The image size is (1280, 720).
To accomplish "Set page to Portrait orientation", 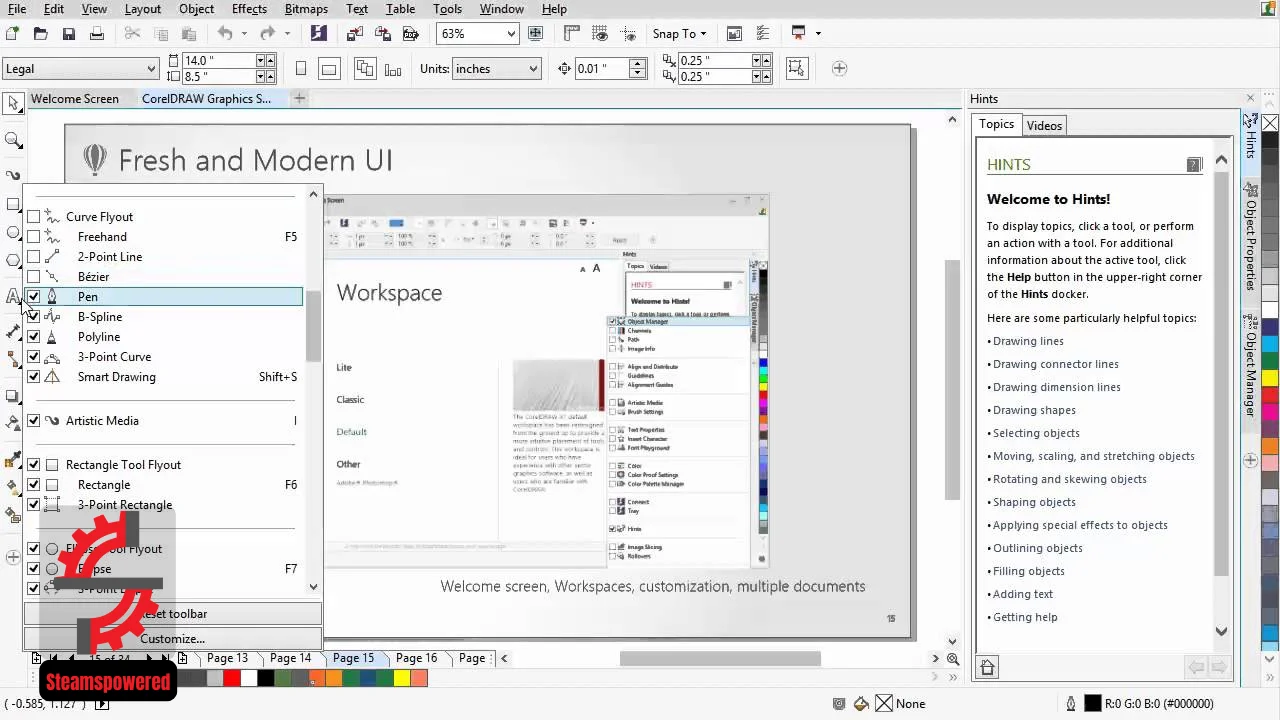I will (x=301, y=69).
